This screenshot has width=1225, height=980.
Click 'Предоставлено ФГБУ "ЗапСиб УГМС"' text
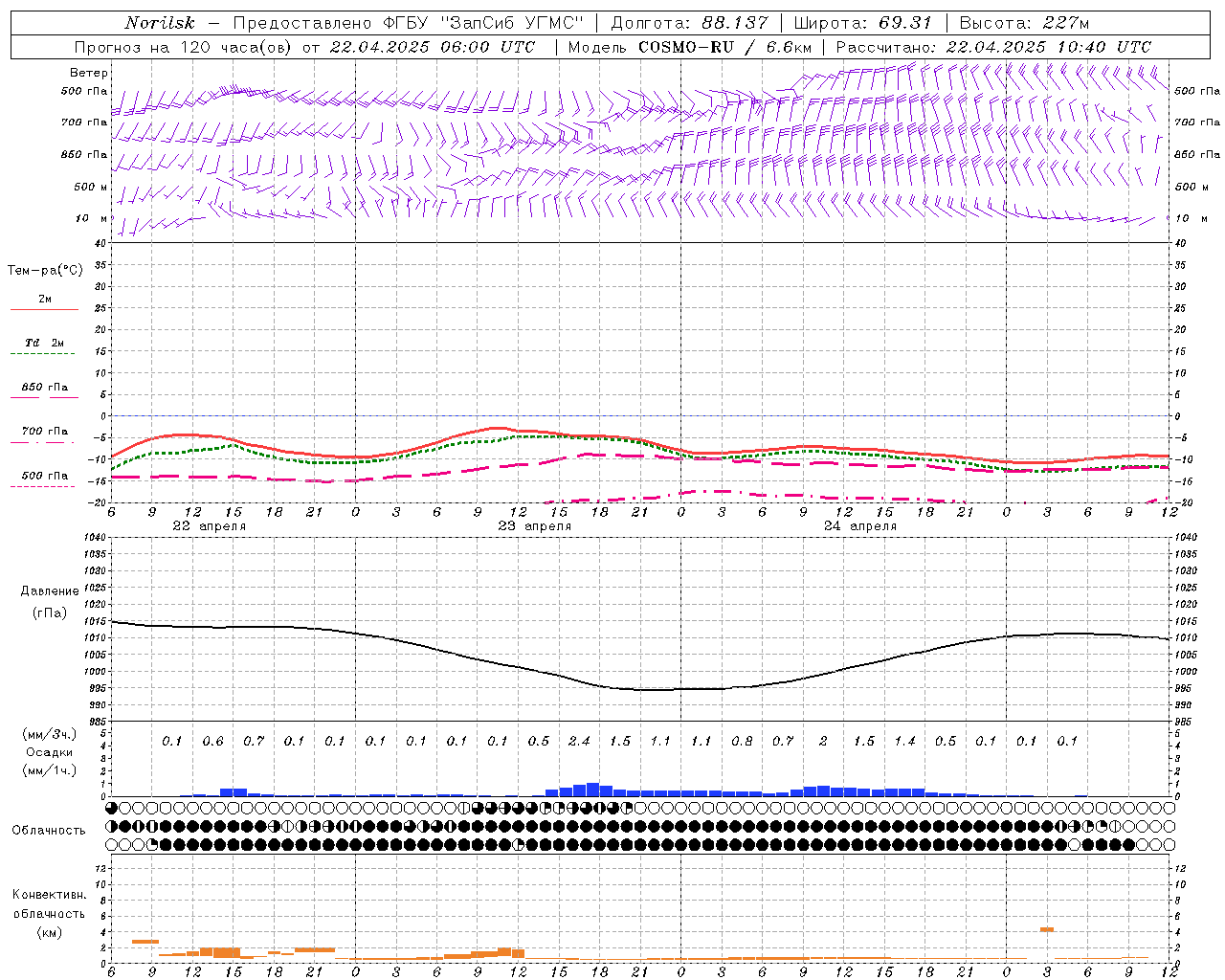pos(409,23)
